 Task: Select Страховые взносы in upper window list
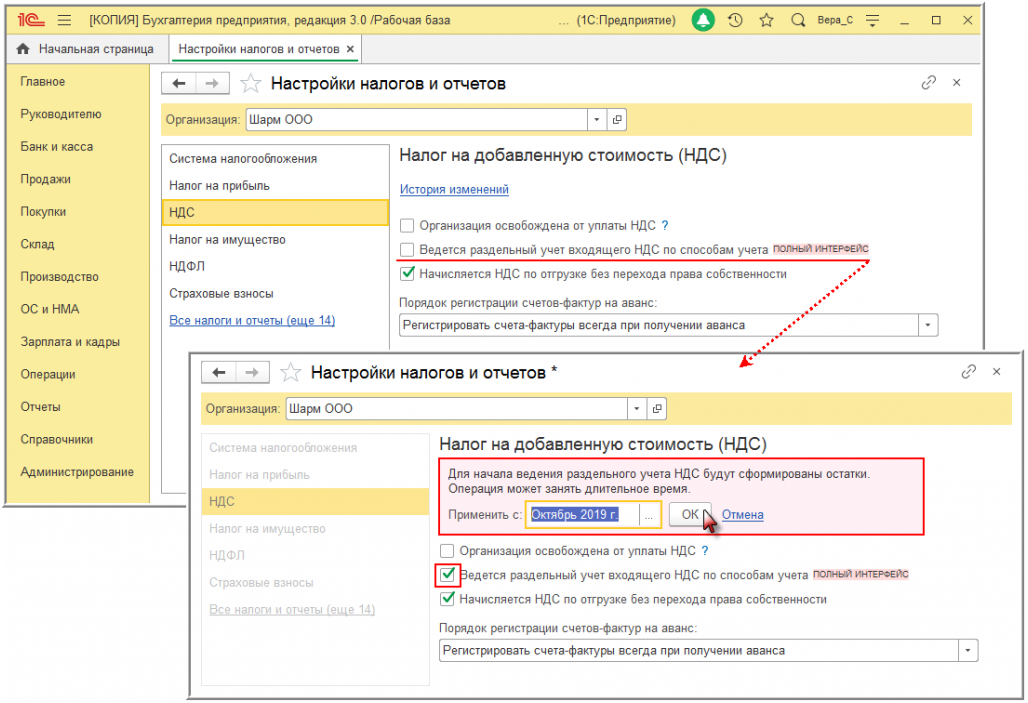tap(275, 294)
